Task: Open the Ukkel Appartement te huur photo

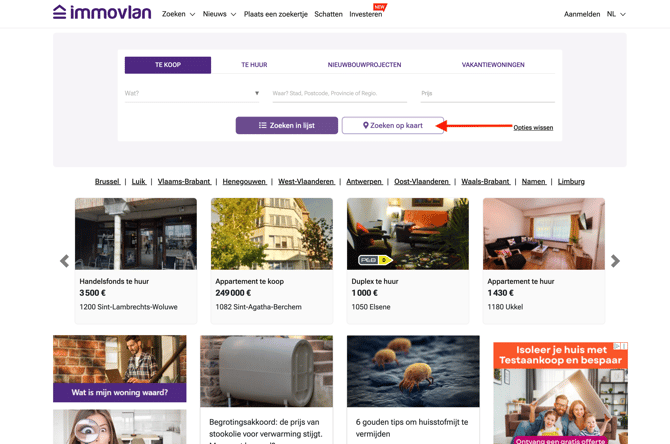Action: click(544, 234)
